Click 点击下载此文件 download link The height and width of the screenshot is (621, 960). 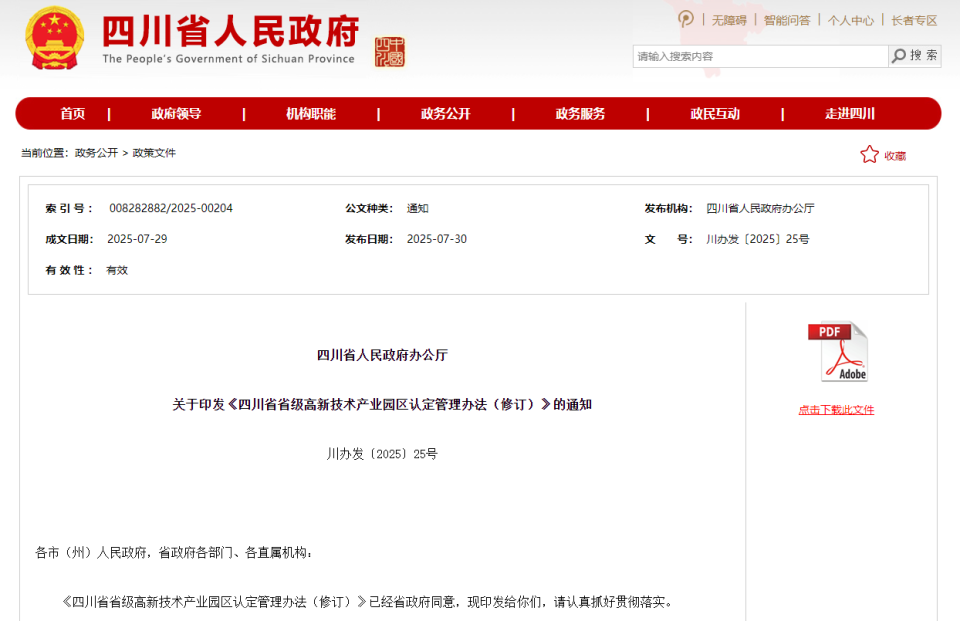pyautogui.click(x=836, y=410)
